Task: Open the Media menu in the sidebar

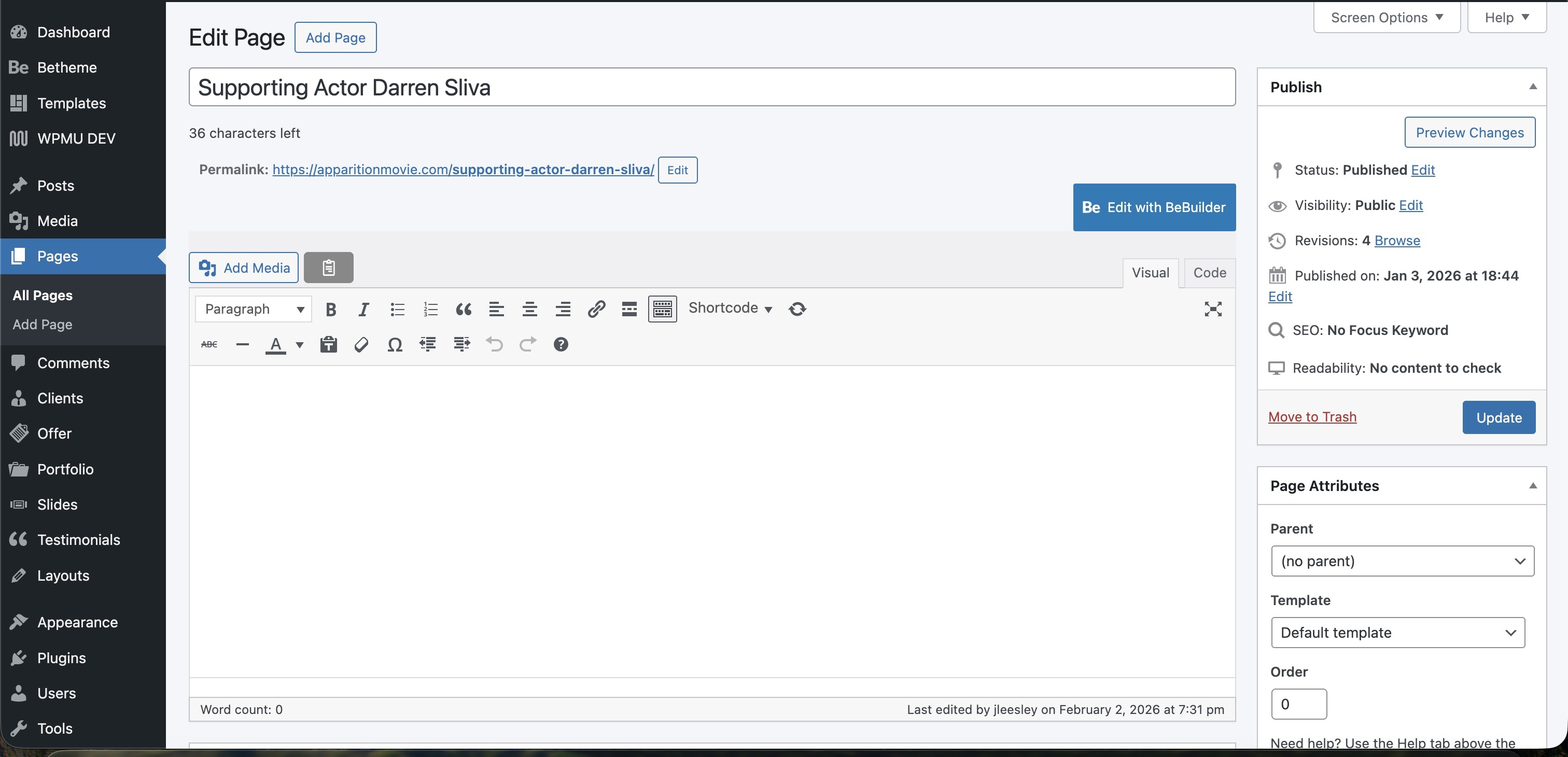Action: point(57,221)
